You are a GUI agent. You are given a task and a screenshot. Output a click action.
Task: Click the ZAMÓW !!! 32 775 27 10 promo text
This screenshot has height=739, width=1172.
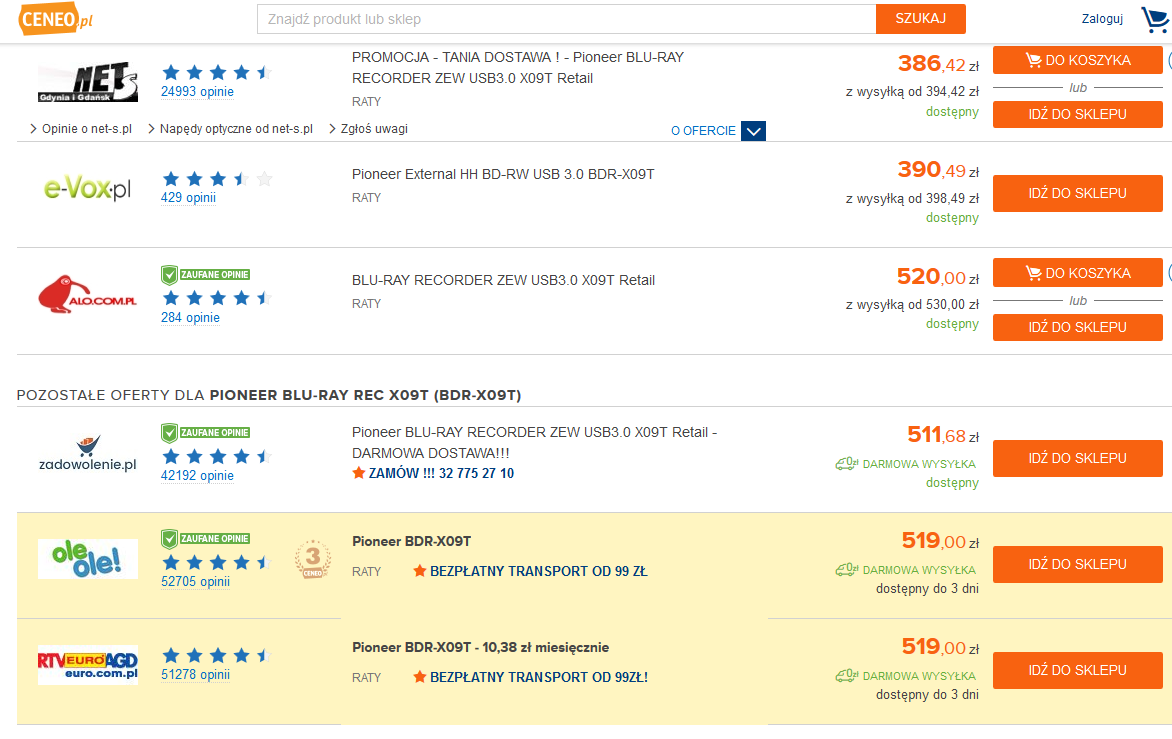pyautogui.click(x=441, y=473)
